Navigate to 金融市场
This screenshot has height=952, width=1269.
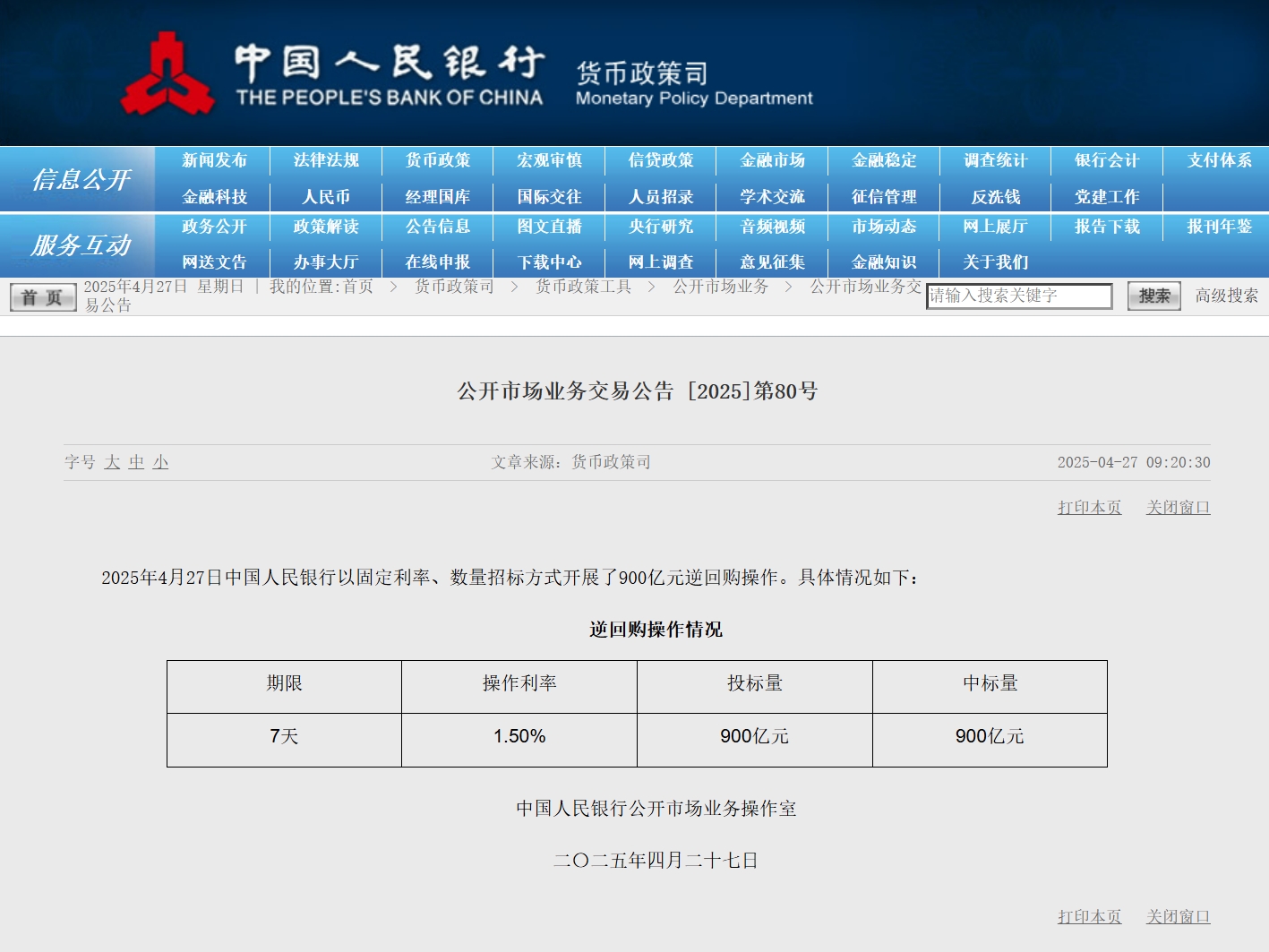click(x=772, y=160)
